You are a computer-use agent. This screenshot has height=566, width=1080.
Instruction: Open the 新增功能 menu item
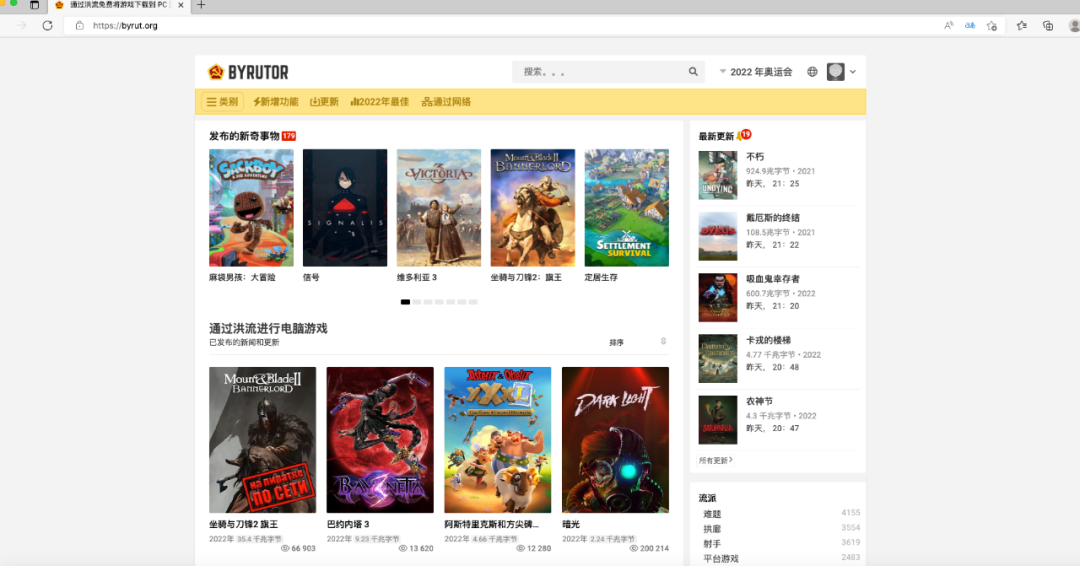click(276, 102)
